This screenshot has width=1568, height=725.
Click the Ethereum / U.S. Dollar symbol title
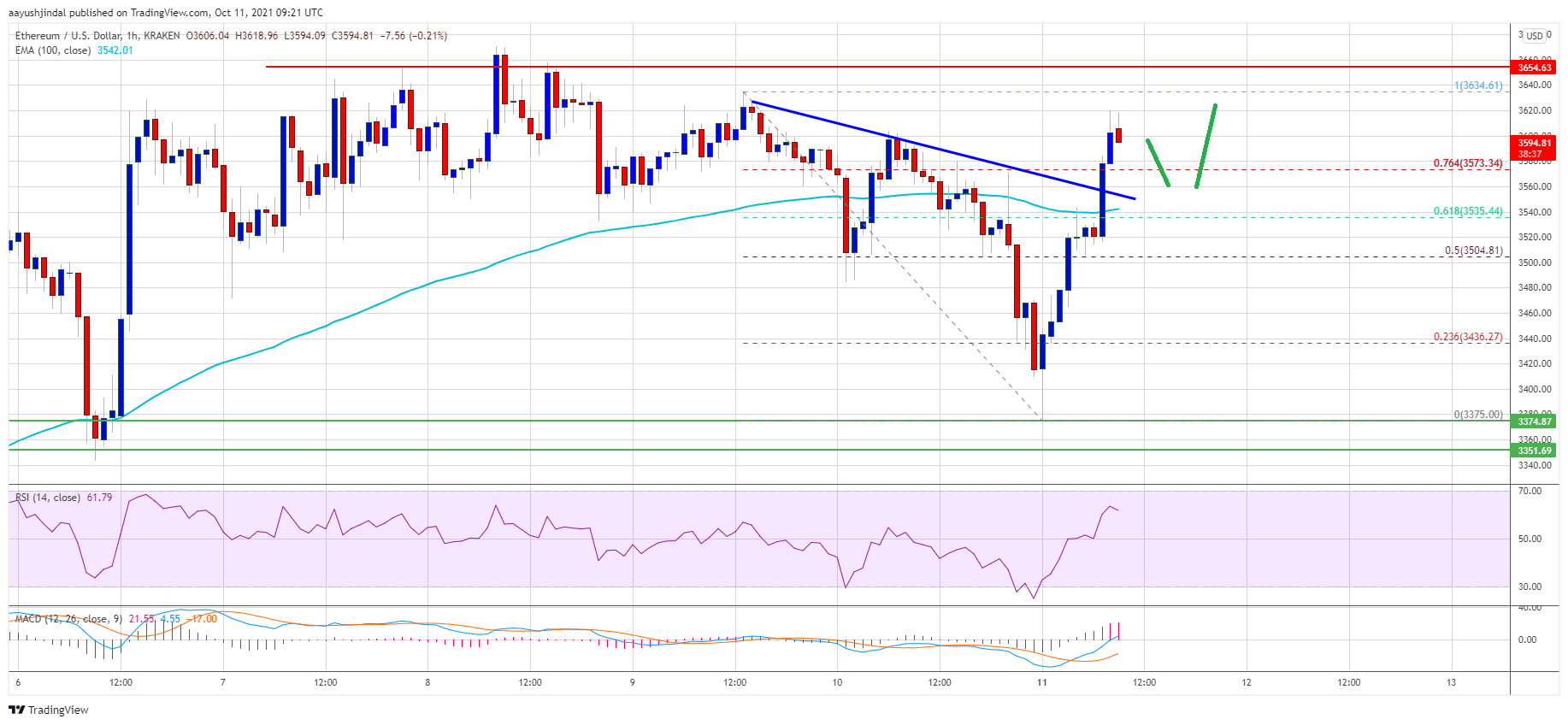[x=70, y=36]
